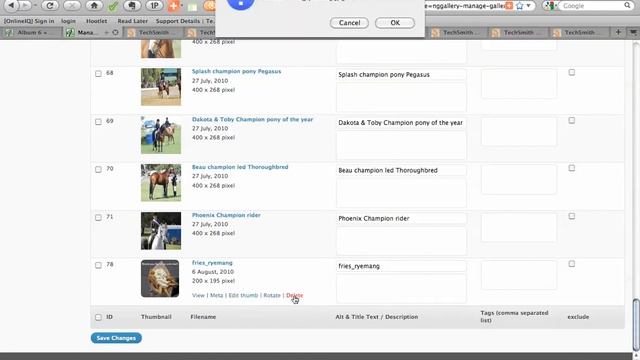
Task: Click Meta link under fries_ryemang
Action: pyautogui.click(x=216, y=295)
